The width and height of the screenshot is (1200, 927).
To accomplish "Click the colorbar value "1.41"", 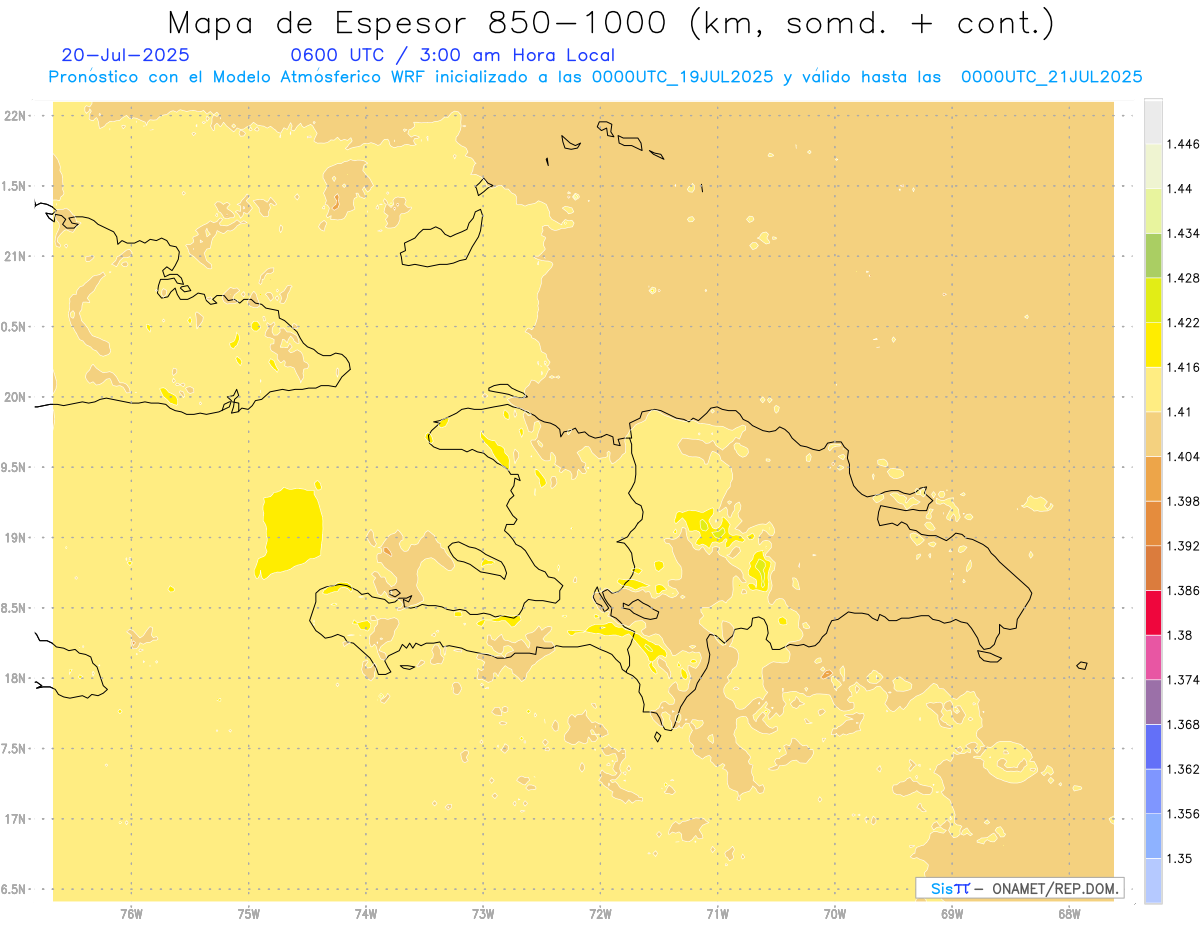I will coord(1180,412).
